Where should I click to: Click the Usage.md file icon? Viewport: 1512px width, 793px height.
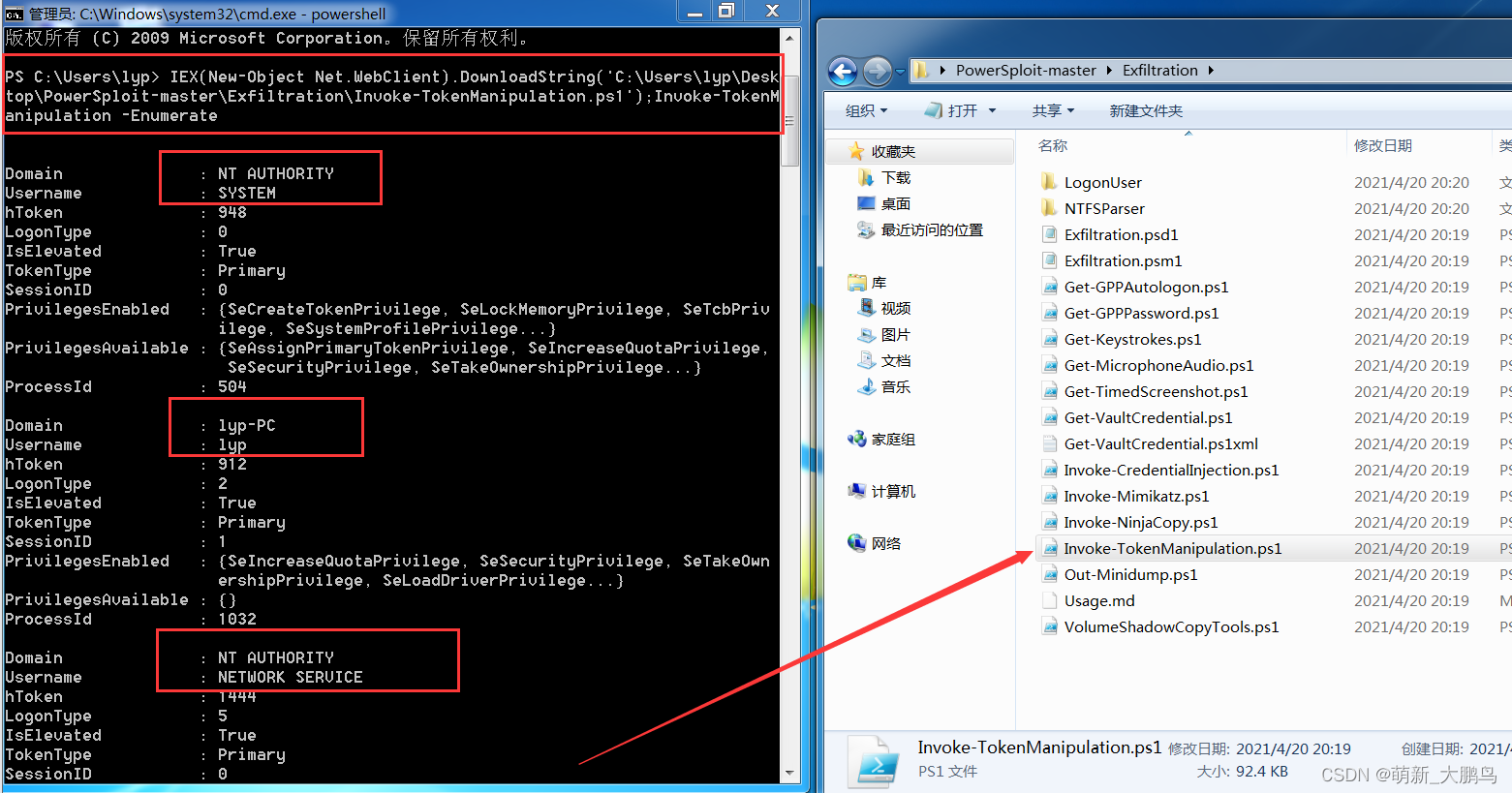pos(1049,600)
